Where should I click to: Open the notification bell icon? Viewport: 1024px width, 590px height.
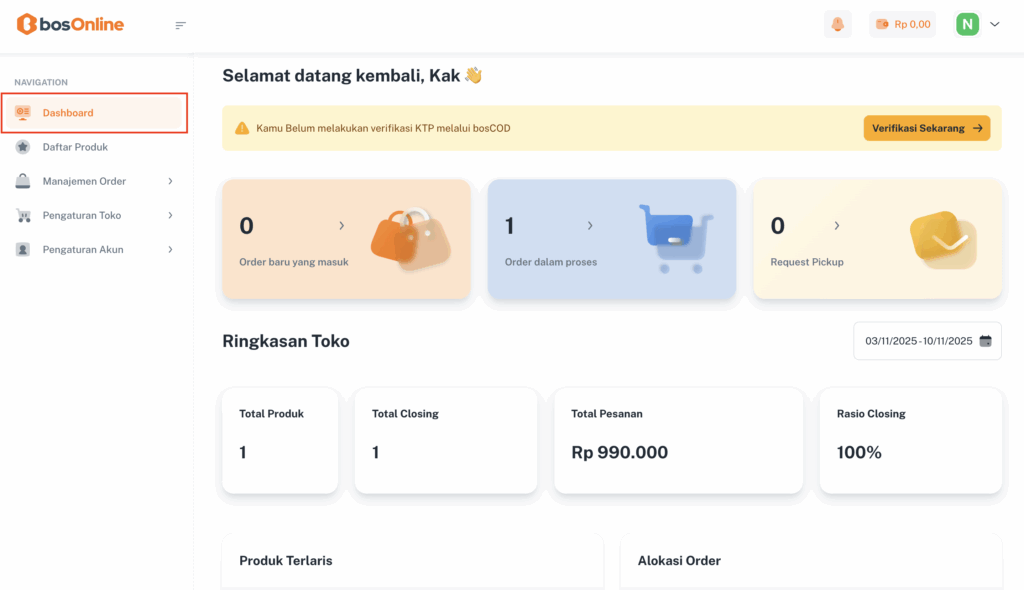coord(837,24)
